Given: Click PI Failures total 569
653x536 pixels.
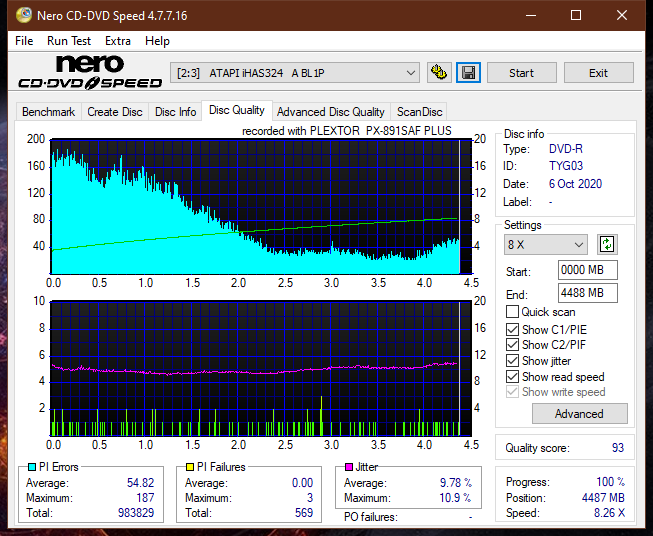Looking at the screenshot, I should click(304, 512).
